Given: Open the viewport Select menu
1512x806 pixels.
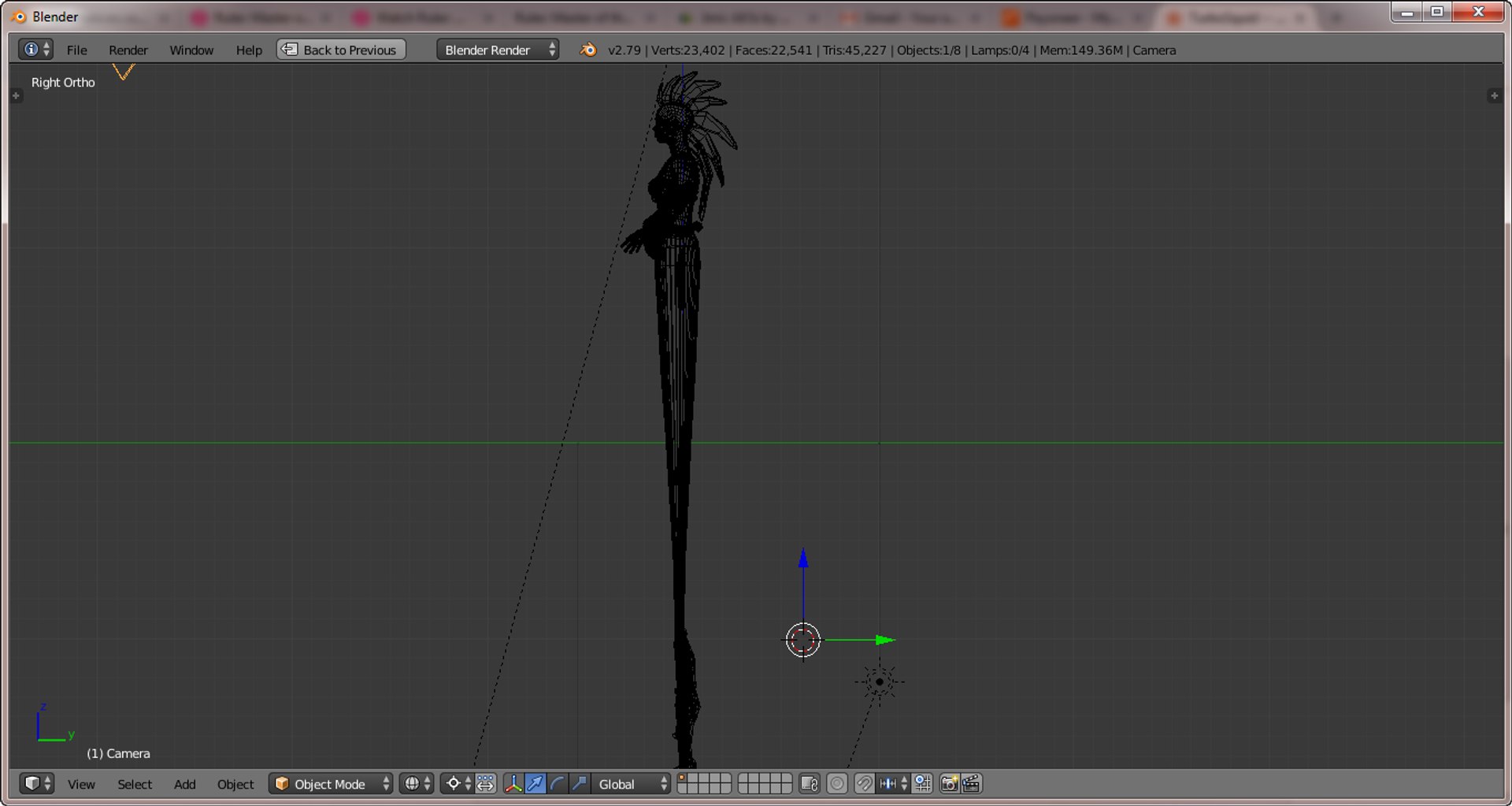Looking at the screenshot, I should (135, 784).
